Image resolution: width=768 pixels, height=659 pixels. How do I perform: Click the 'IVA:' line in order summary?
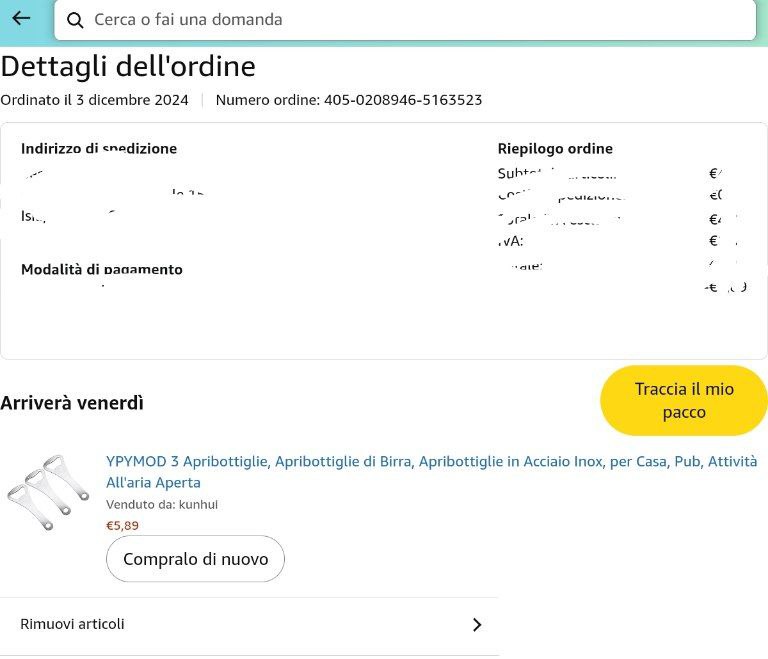(x=510, y=241)
